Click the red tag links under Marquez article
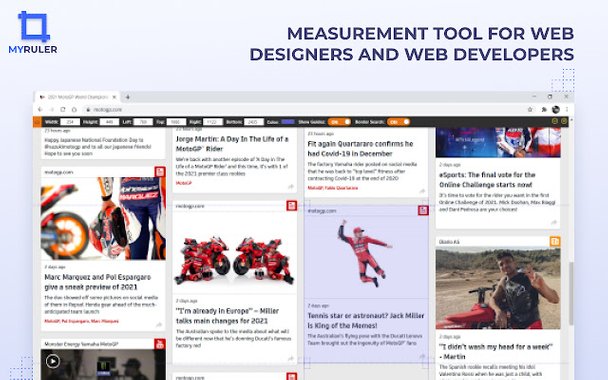This screenshot has height=380, width=608. pyautogui.click(x=81, y=321)
